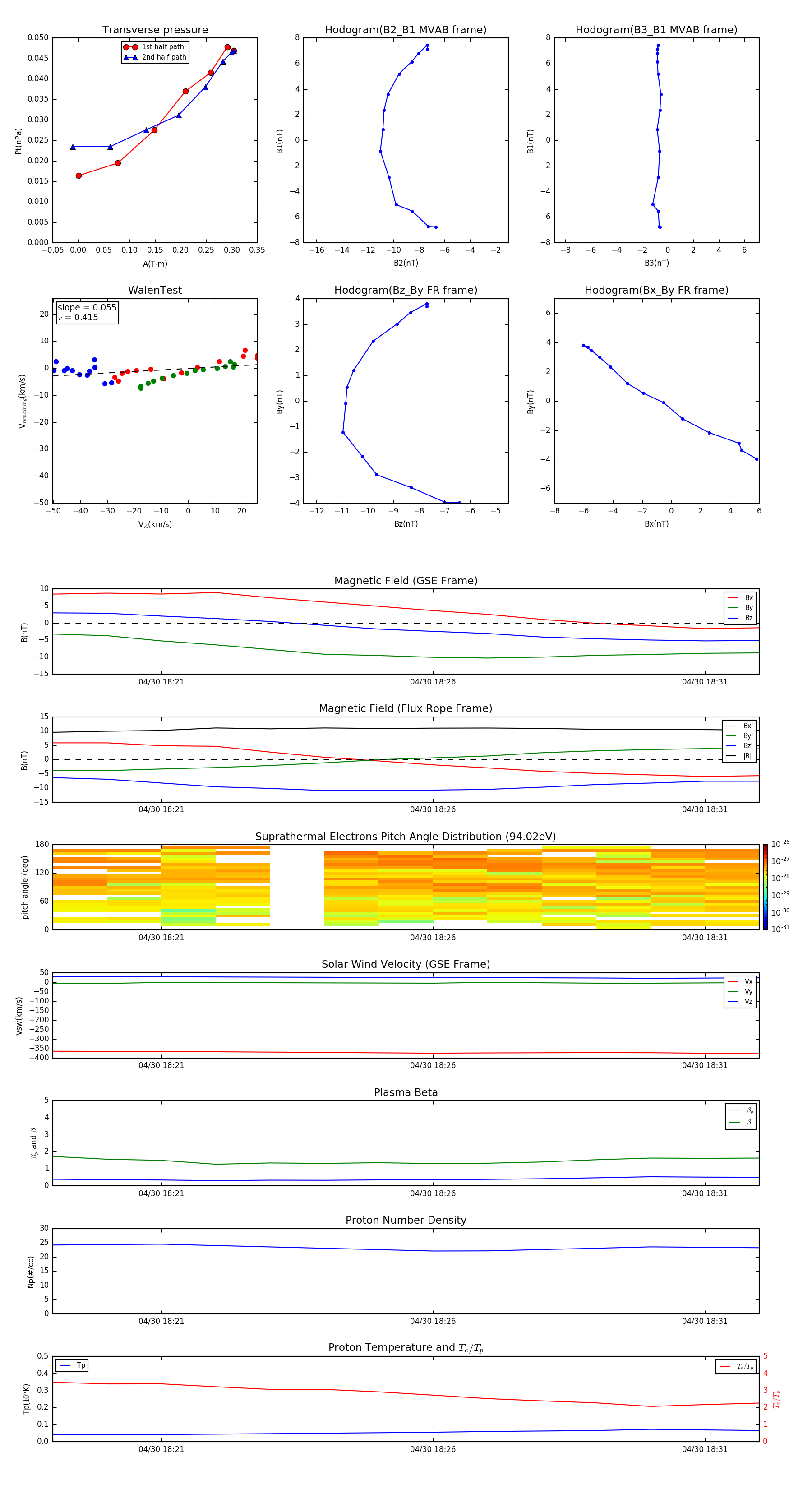Click the 'Bz' legend entry in GSE plot

740,618
